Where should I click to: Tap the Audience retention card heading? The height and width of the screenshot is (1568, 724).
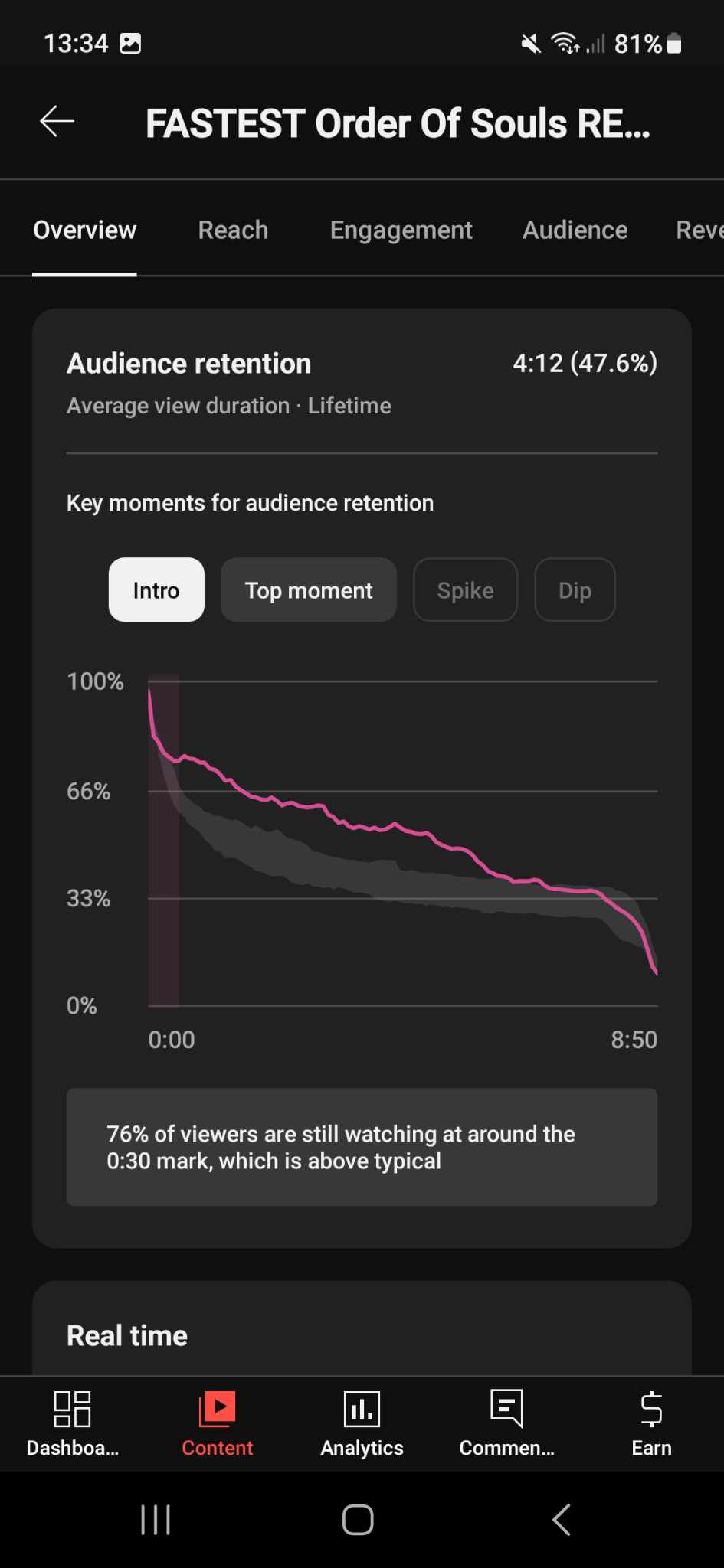189,364
